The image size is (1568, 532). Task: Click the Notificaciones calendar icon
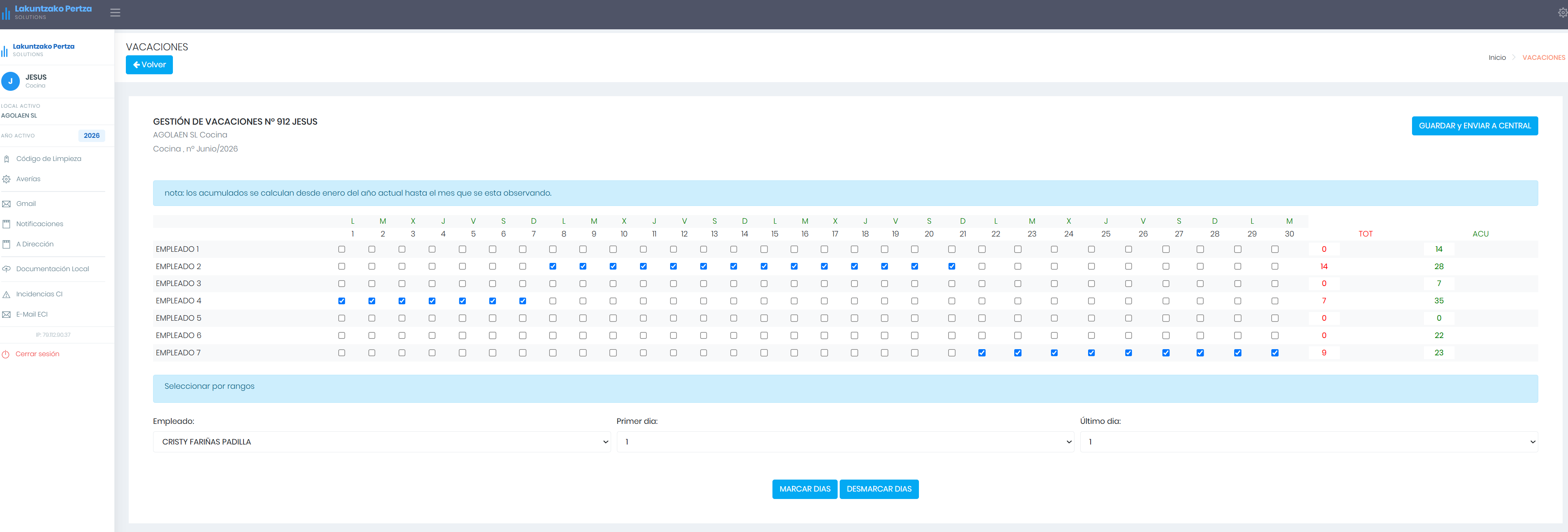(7, 224)
